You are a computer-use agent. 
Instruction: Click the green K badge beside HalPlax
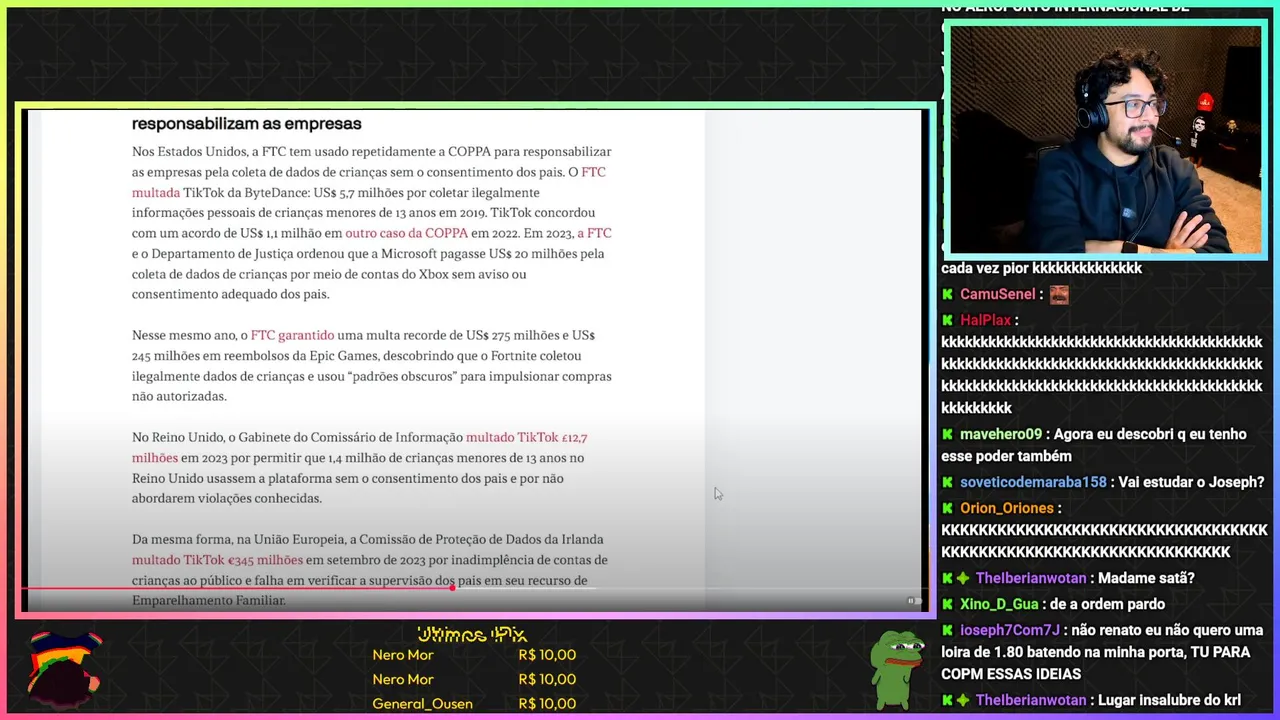(x=948, y=320)
